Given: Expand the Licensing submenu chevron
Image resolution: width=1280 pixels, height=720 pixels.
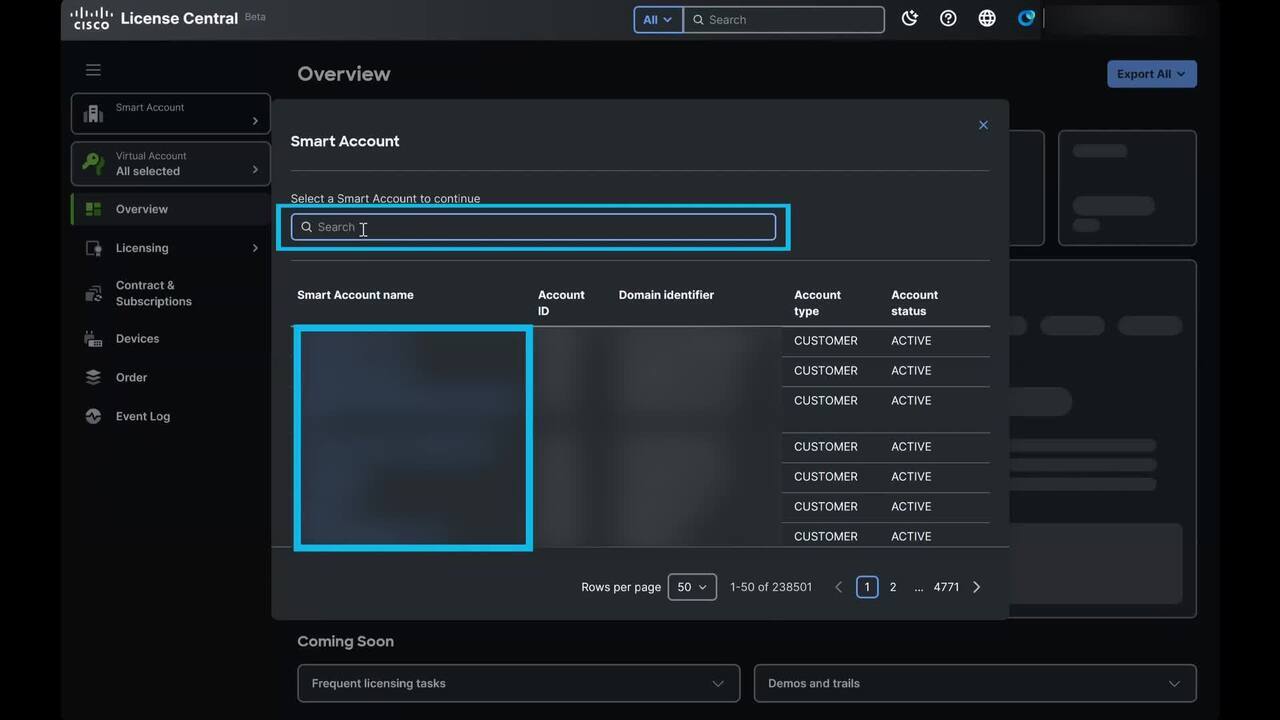Looking at the screenshot, I should click(x=255, y=248).
